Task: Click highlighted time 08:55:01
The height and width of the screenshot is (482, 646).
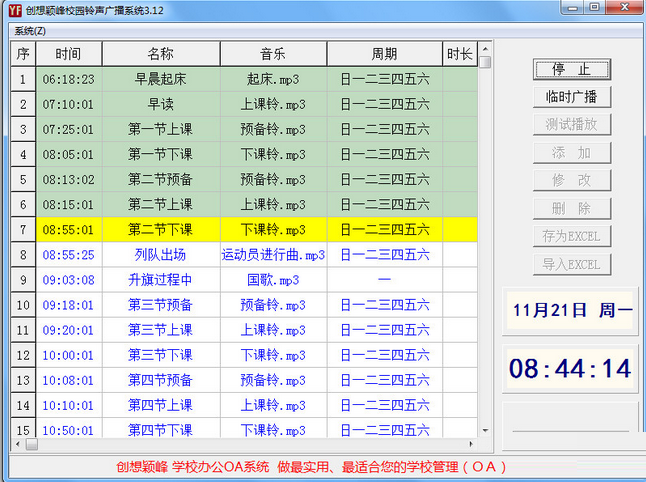Action: click(x=69, y=229)
